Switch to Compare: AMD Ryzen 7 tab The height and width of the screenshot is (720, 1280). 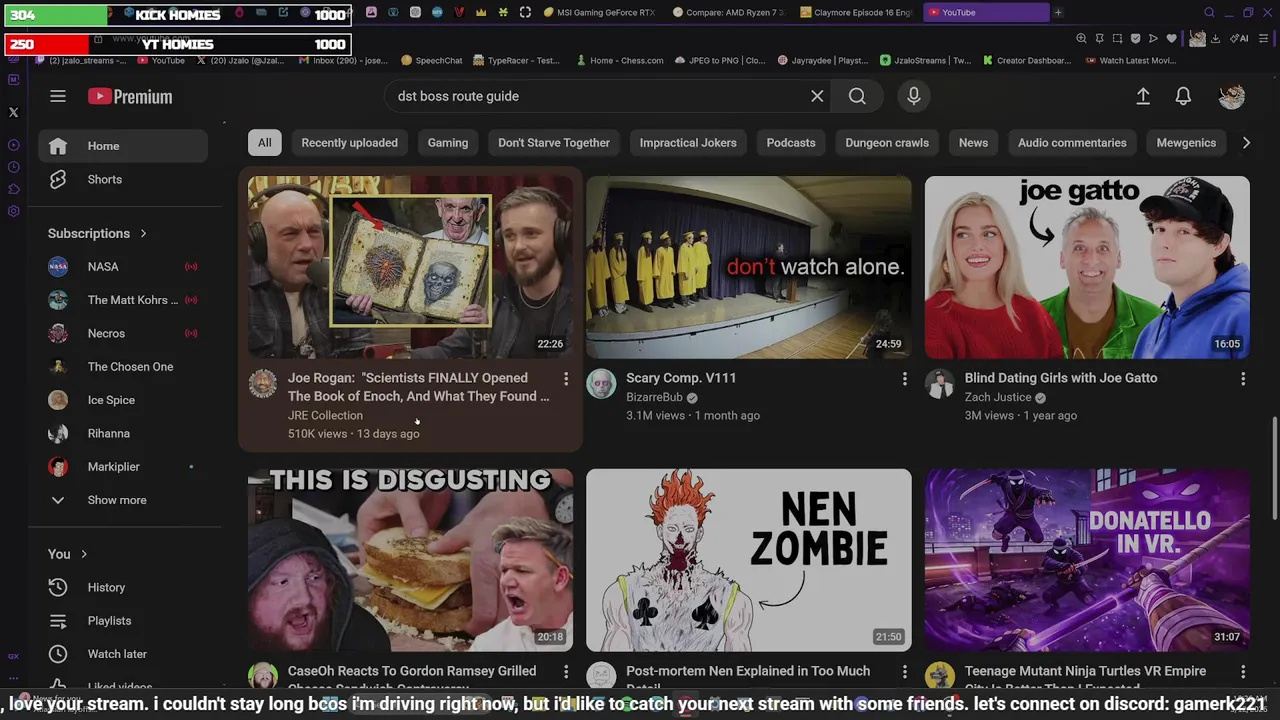click(x=729, y=12)
